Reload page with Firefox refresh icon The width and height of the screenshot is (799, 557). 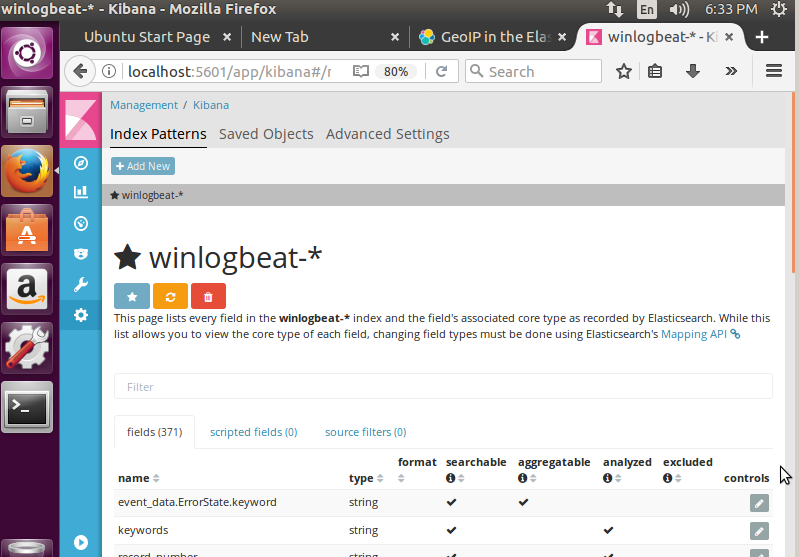[441, 71]
